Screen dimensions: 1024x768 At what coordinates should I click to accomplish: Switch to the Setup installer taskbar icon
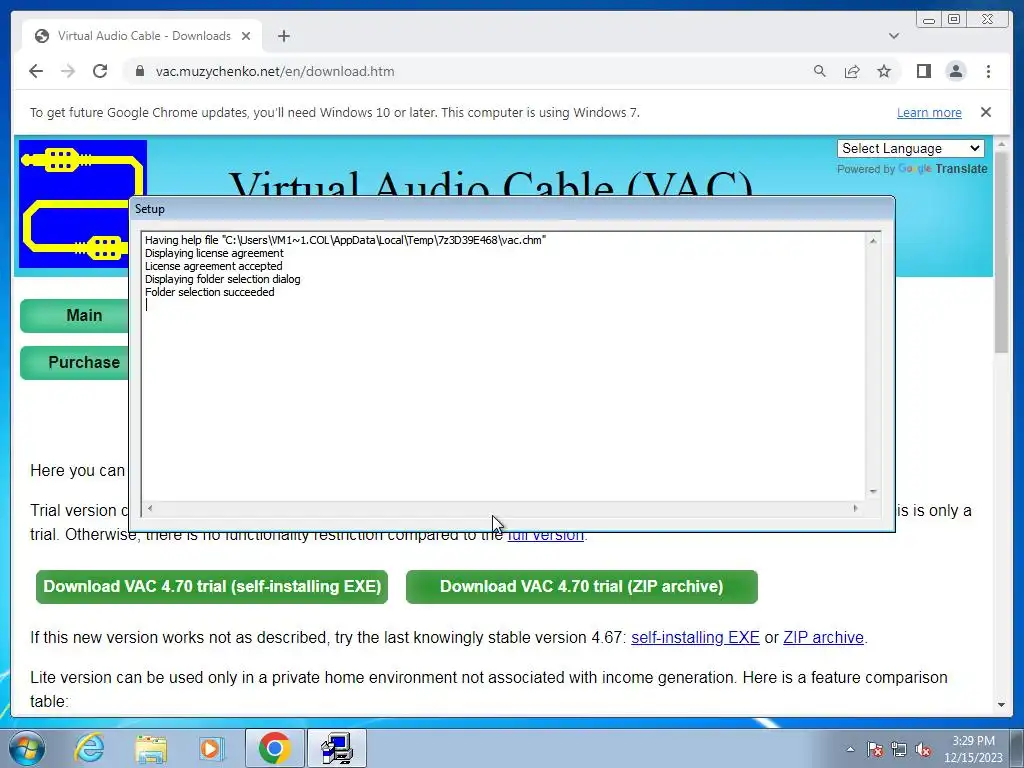[x=337, y=748]
